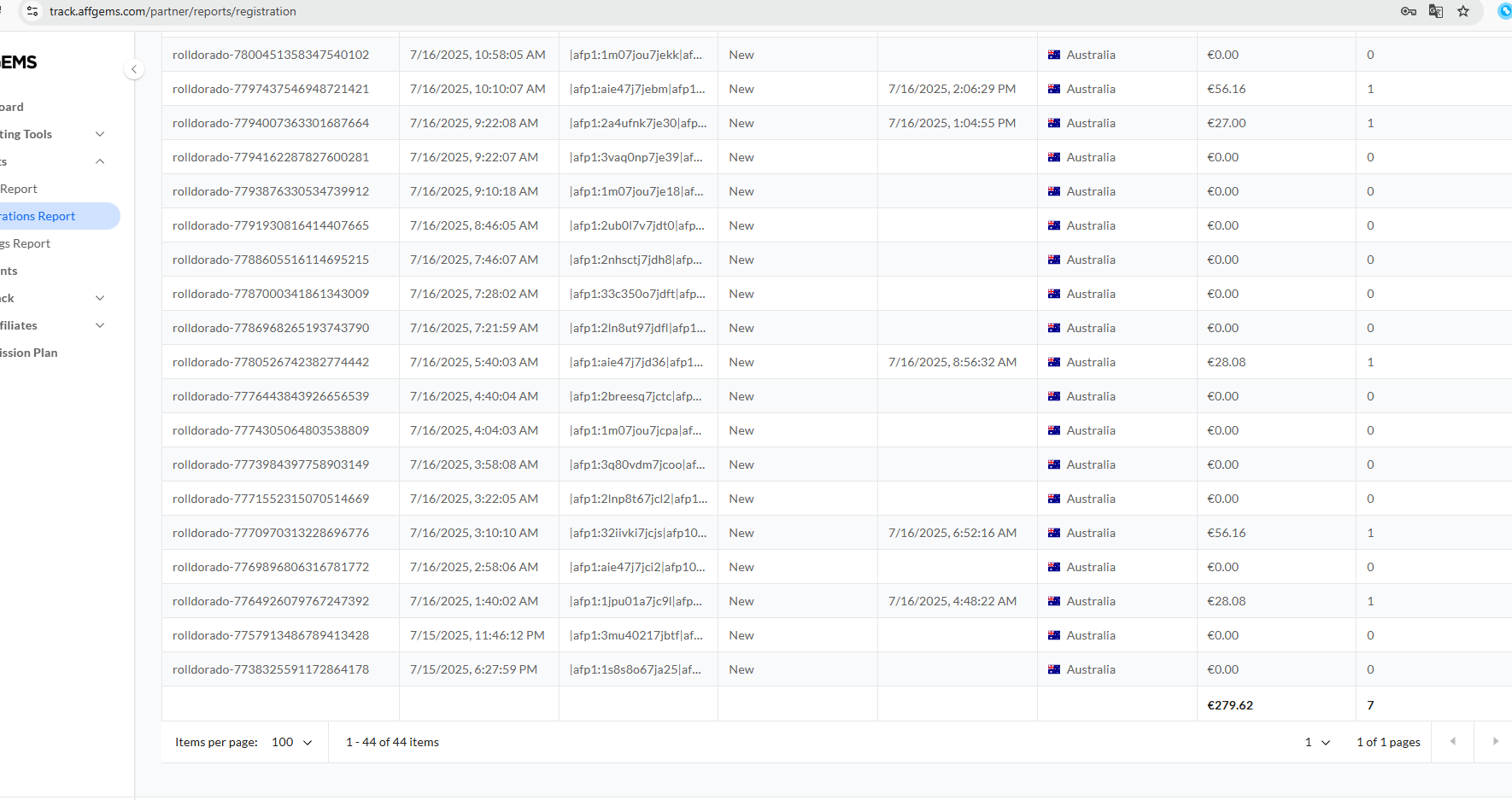Click the total amount €279.62

point(1230,705)
